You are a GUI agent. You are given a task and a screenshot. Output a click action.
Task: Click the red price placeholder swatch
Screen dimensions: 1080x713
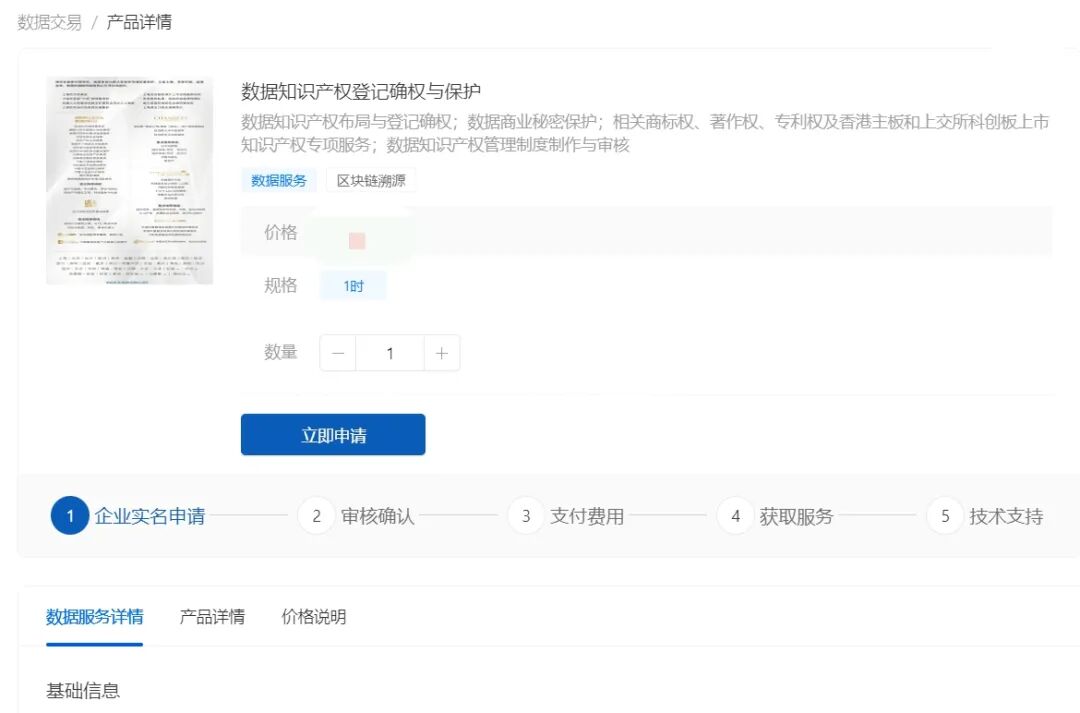(358, 238)
